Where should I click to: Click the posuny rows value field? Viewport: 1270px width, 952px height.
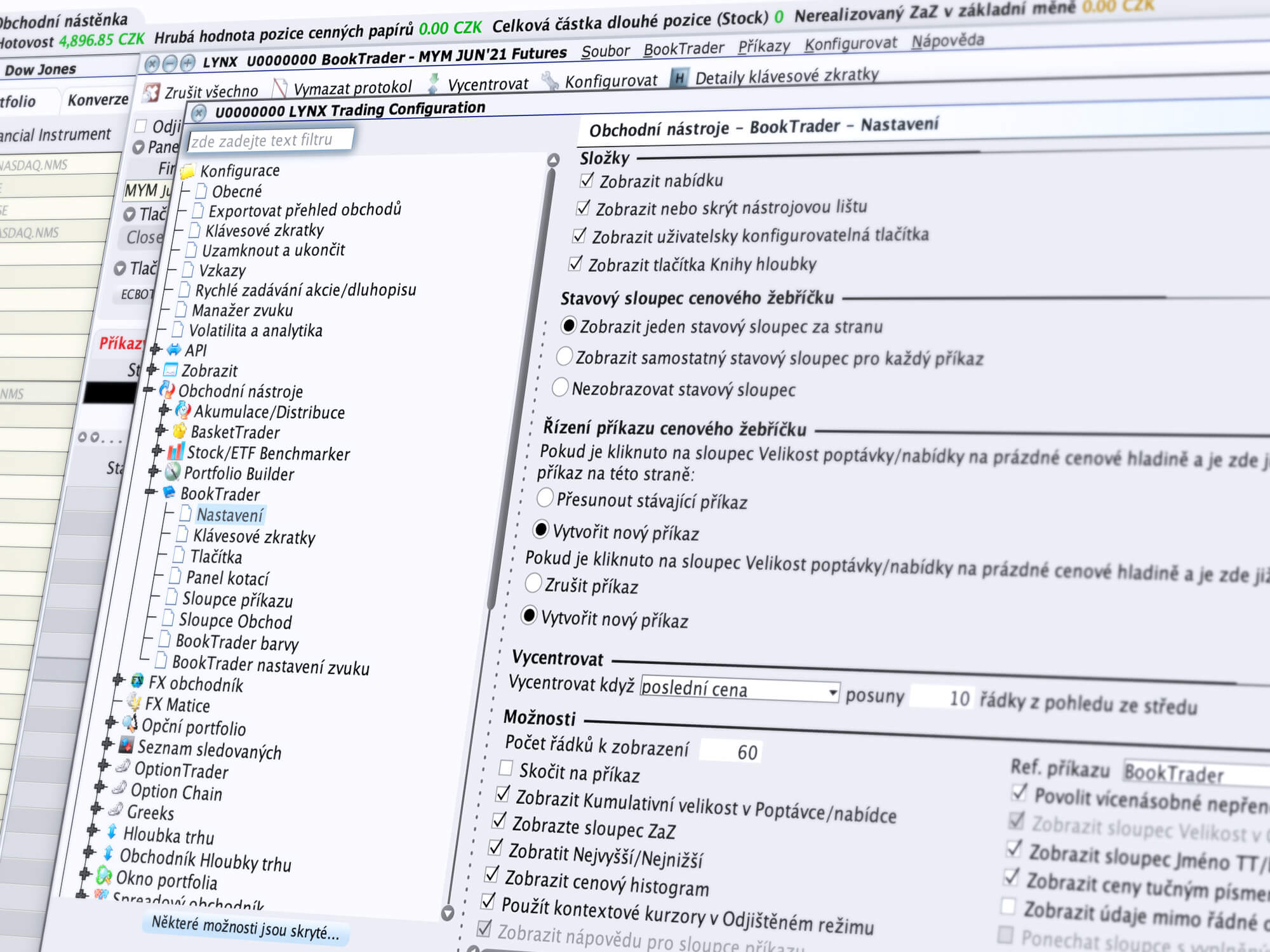point(941,697)
